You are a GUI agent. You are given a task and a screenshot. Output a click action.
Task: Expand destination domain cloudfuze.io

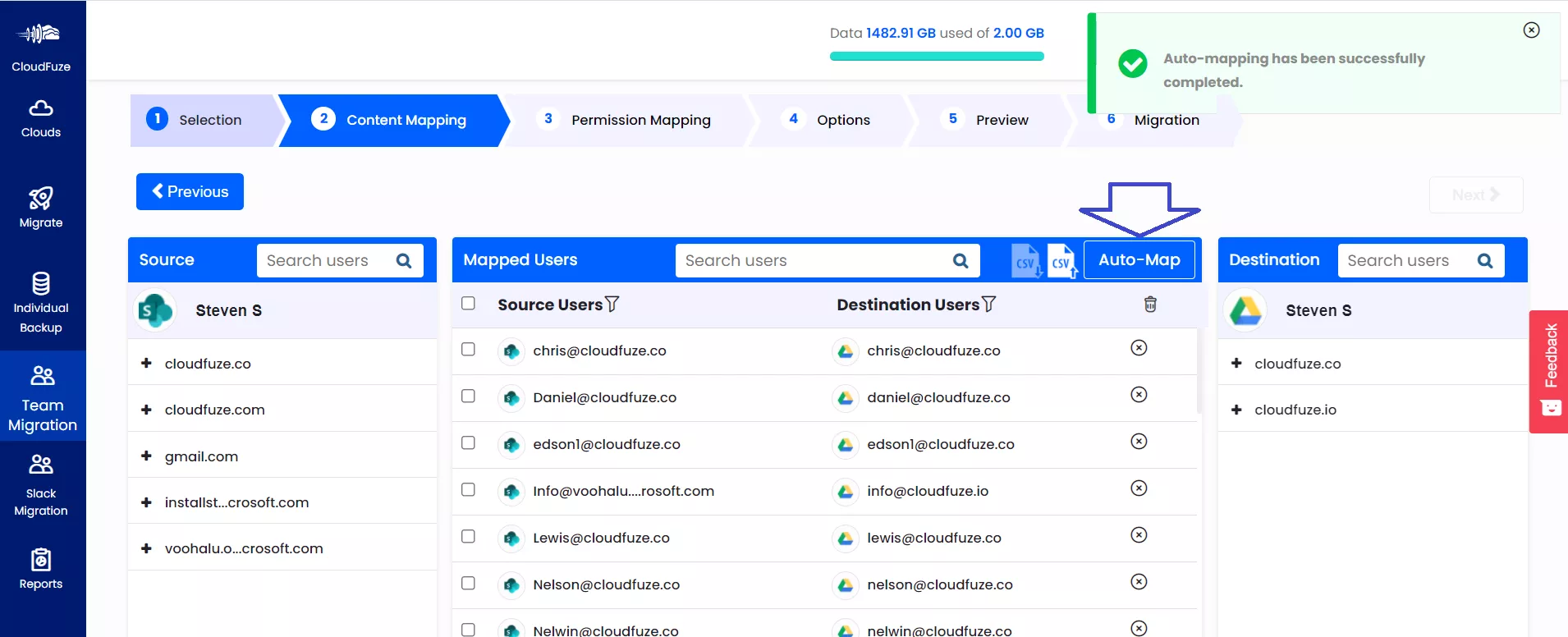click(1236, 409)
